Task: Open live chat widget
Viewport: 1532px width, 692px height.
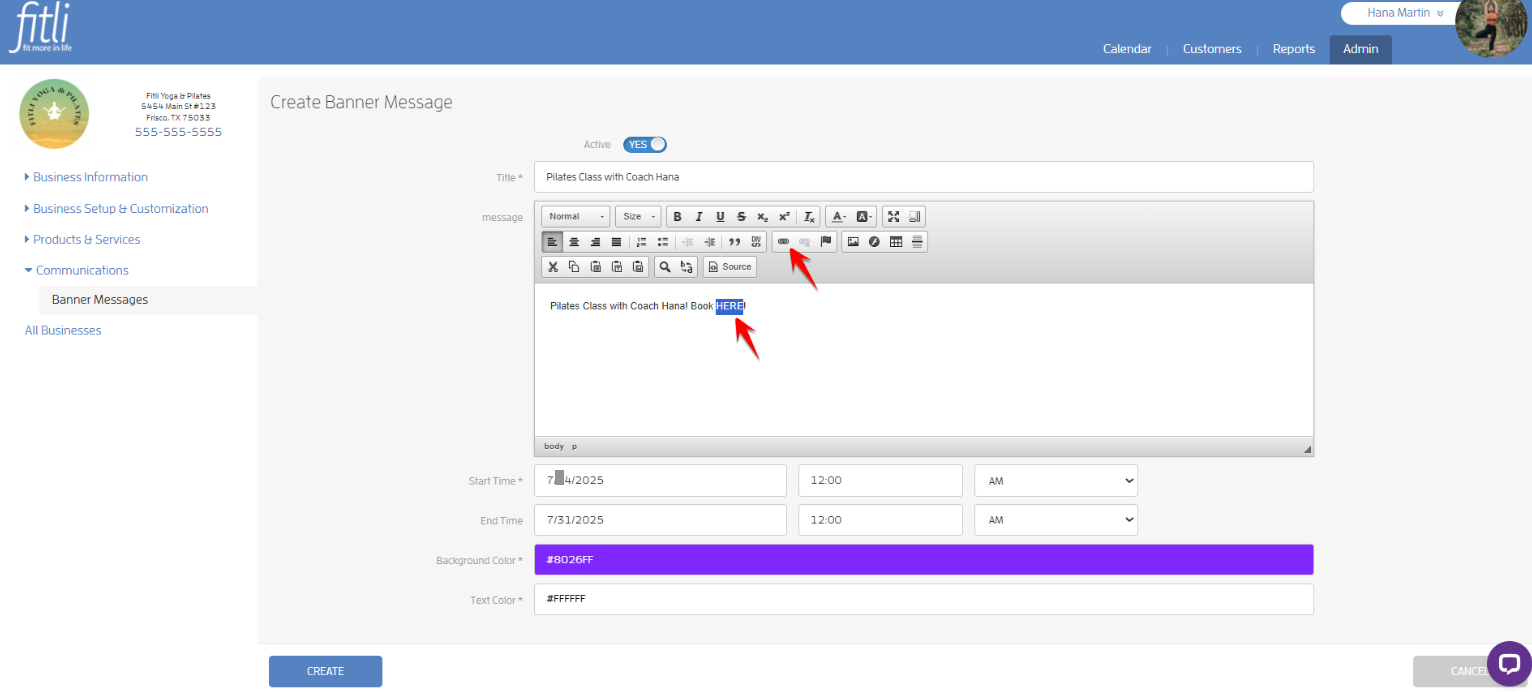Action: point(1509,663)
